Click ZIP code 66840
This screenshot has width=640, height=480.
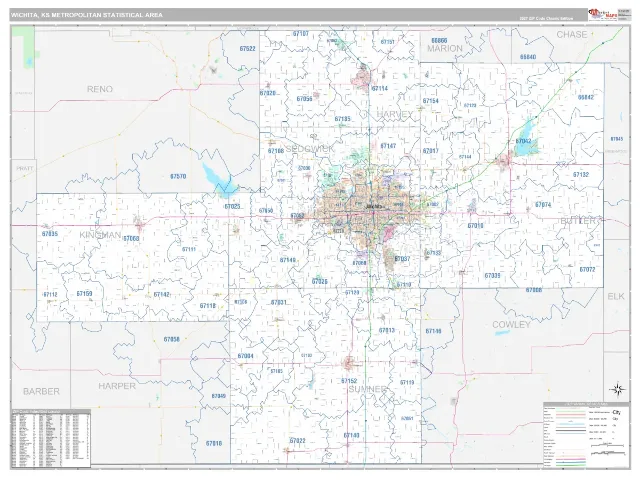click(528, 57)
